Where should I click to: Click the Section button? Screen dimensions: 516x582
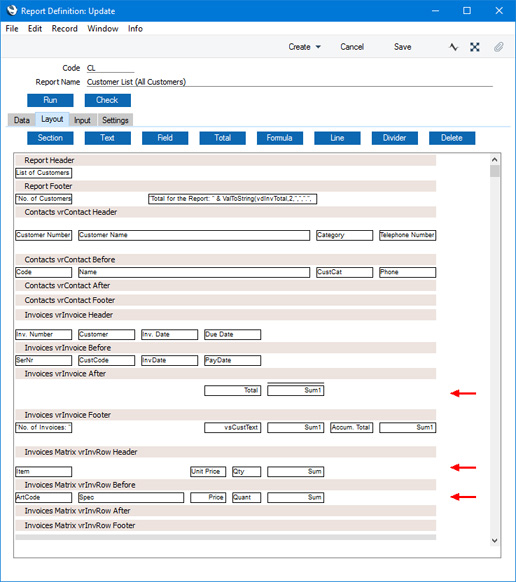coord(50,138)
